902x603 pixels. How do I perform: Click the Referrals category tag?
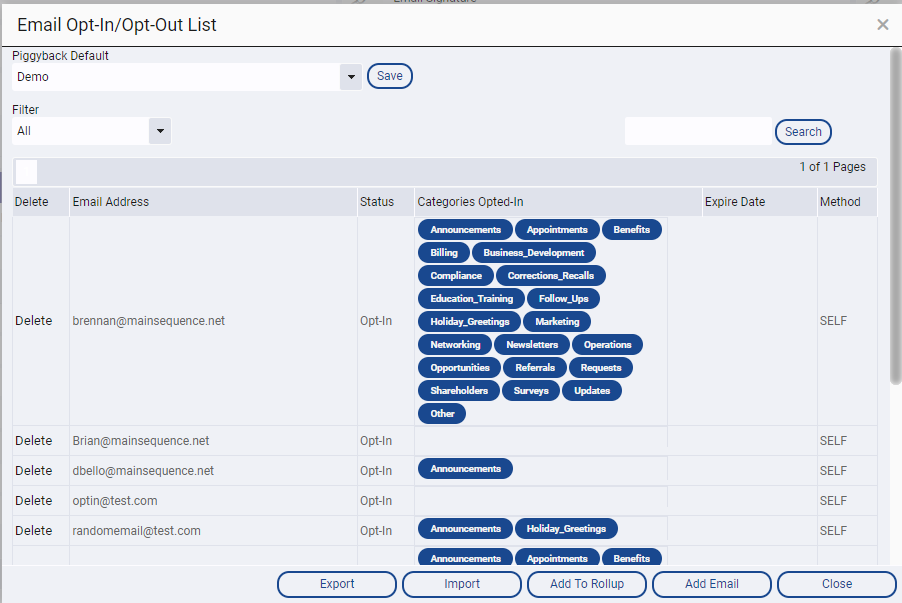click(535, 368)
